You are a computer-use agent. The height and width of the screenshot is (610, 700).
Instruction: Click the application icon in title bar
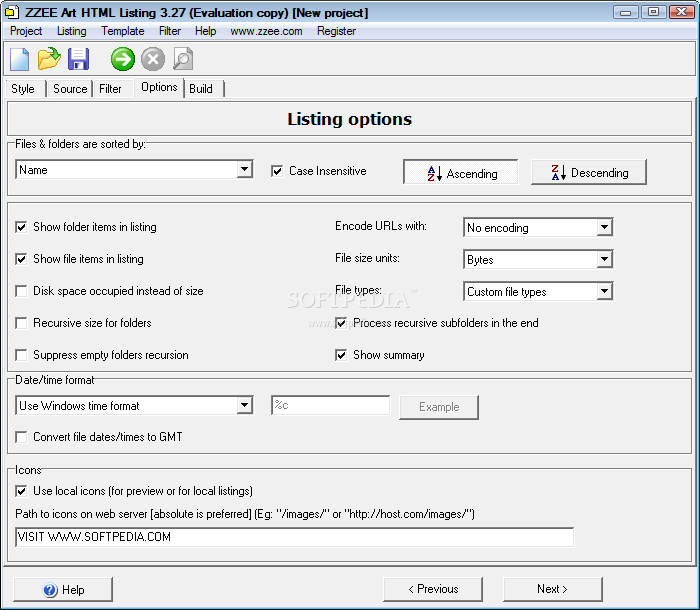[12, 12]
